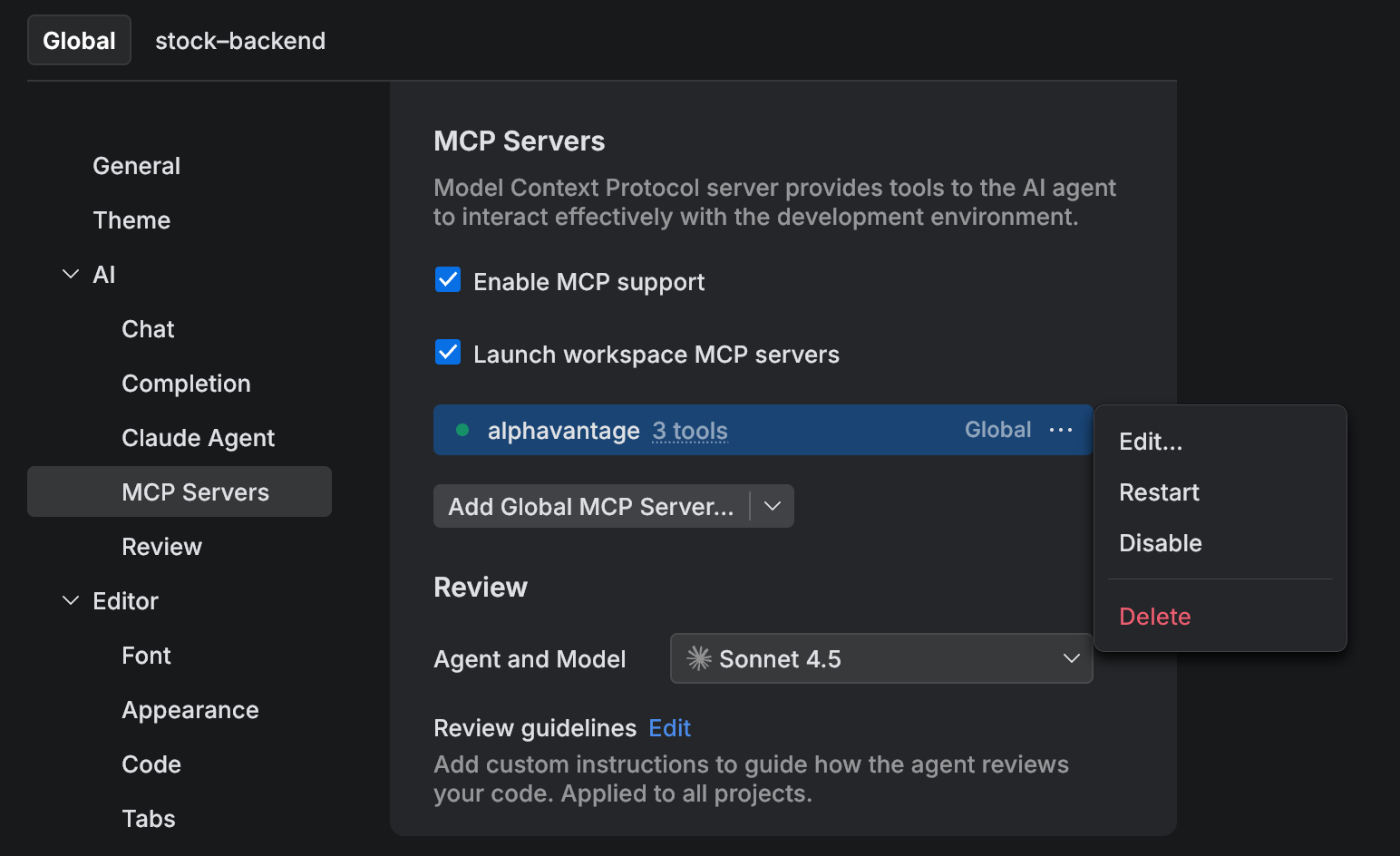Image resolution: width=1400 pixels, height=856 pixels.
Task: Open the Agent and Model dropdown
Action: point(1071,658)
